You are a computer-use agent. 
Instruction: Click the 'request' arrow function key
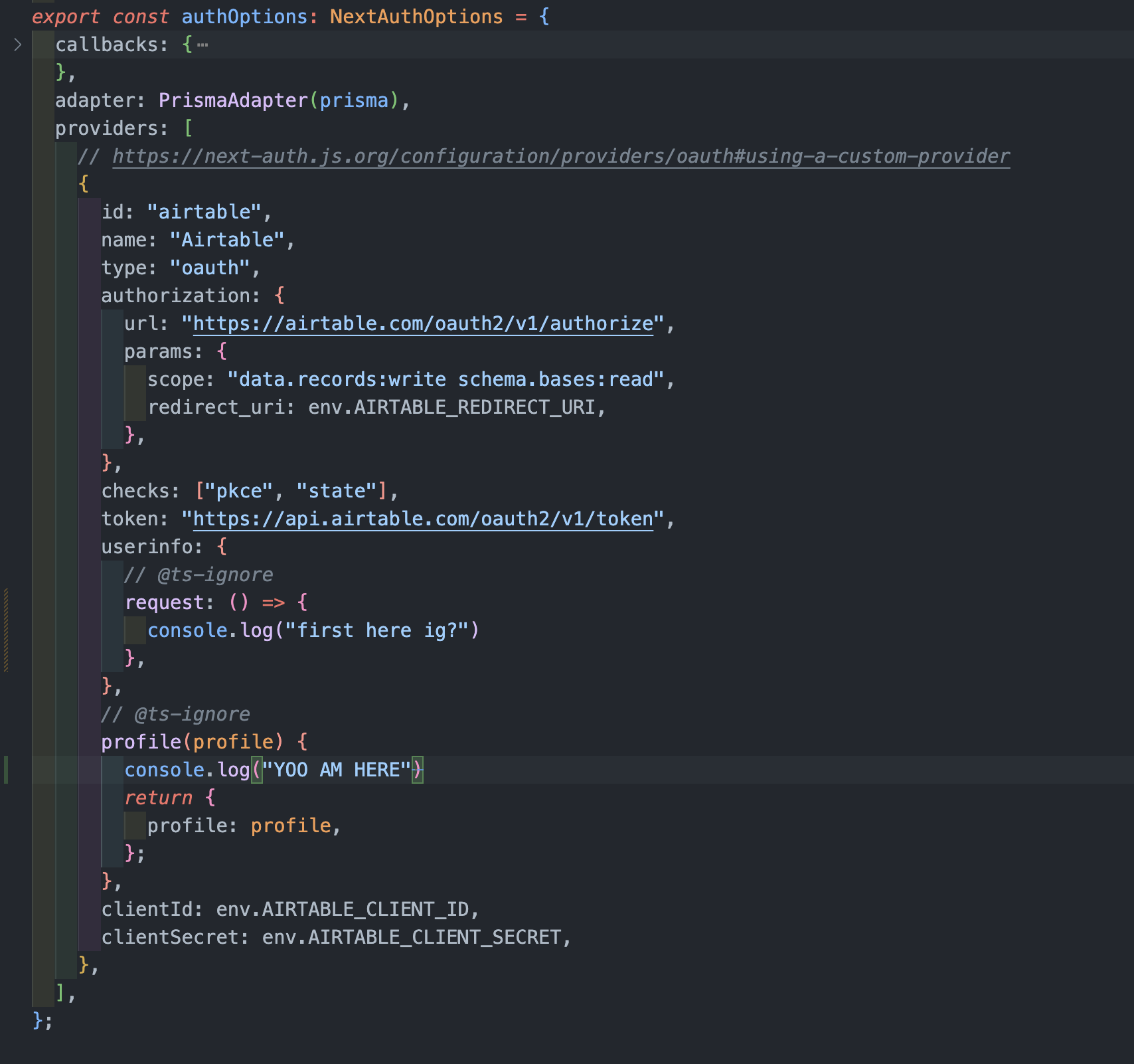165,602
